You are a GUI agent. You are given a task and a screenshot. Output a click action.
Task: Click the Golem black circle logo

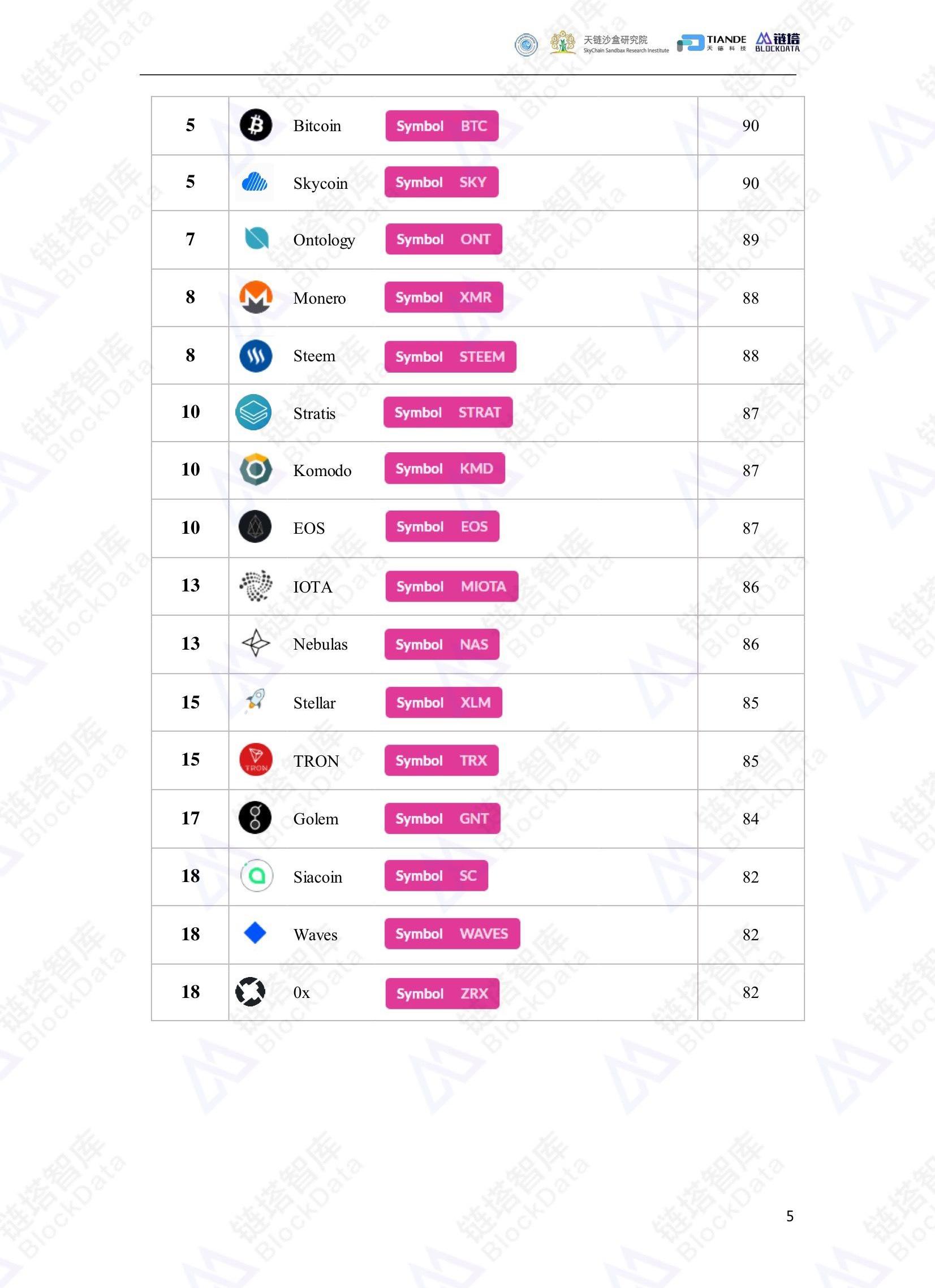point(255,818)
